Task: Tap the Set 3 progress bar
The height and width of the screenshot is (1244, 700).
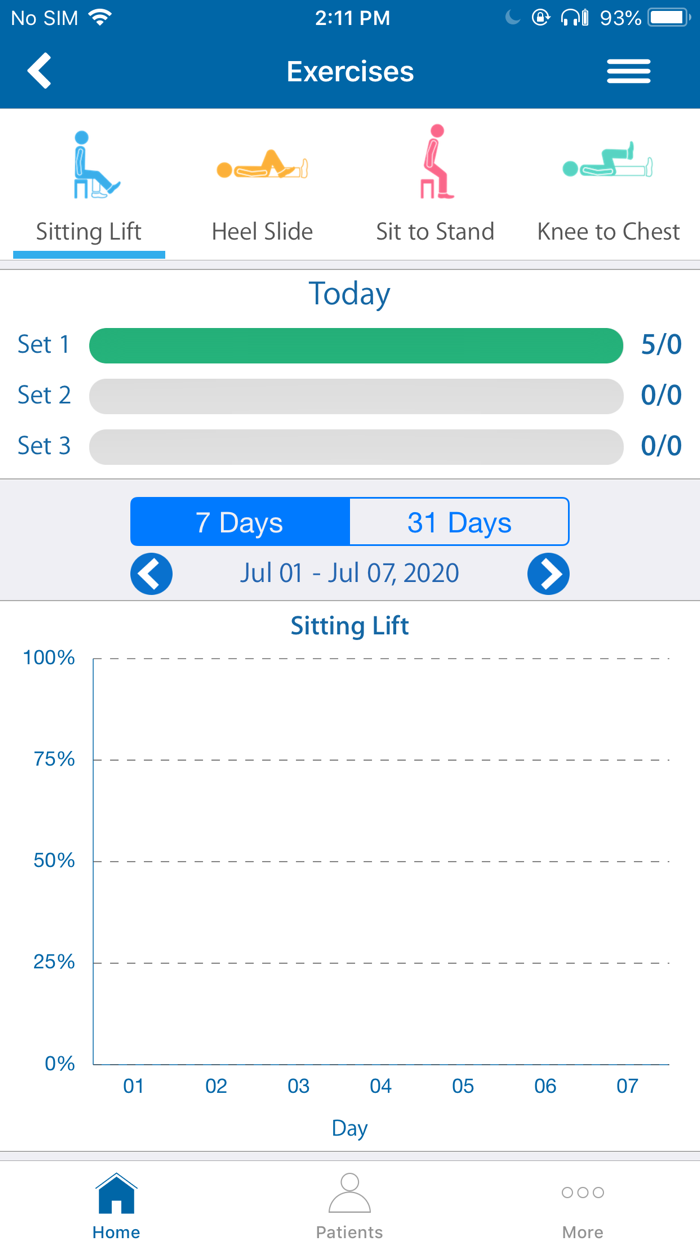Action: 356,446
